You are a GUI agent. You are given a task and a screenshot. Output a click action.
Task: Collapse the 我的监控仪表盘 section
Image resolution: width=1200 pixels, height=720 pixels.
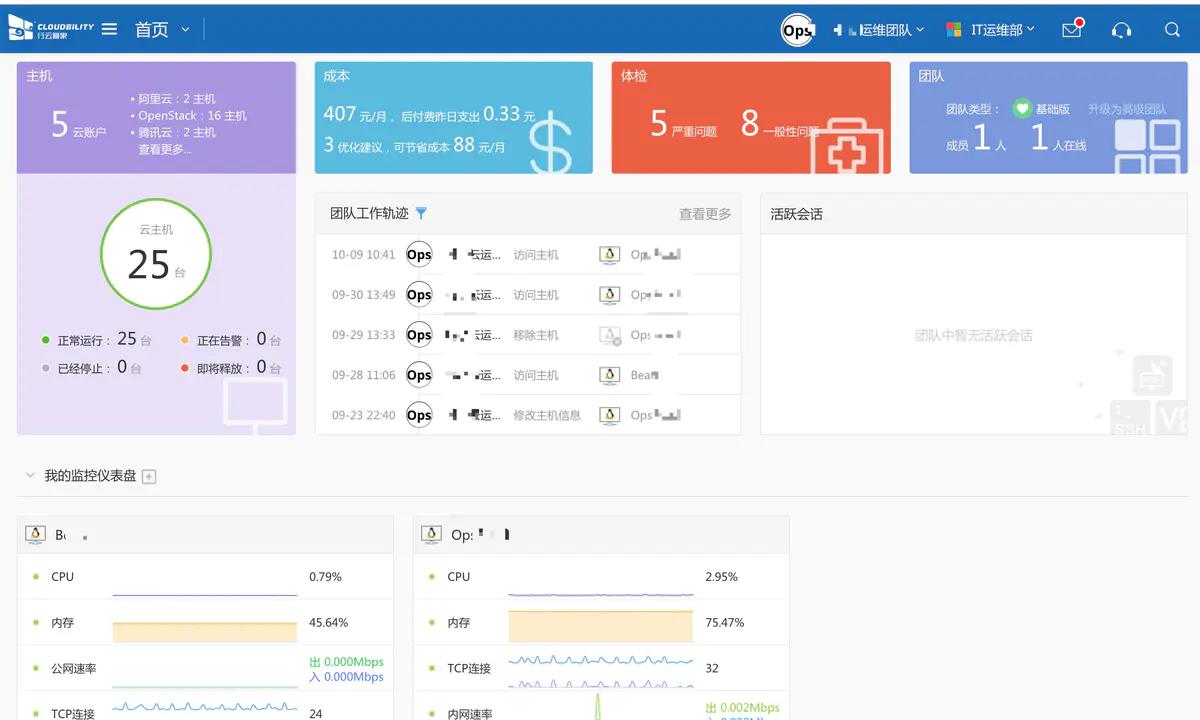point(30,476)
